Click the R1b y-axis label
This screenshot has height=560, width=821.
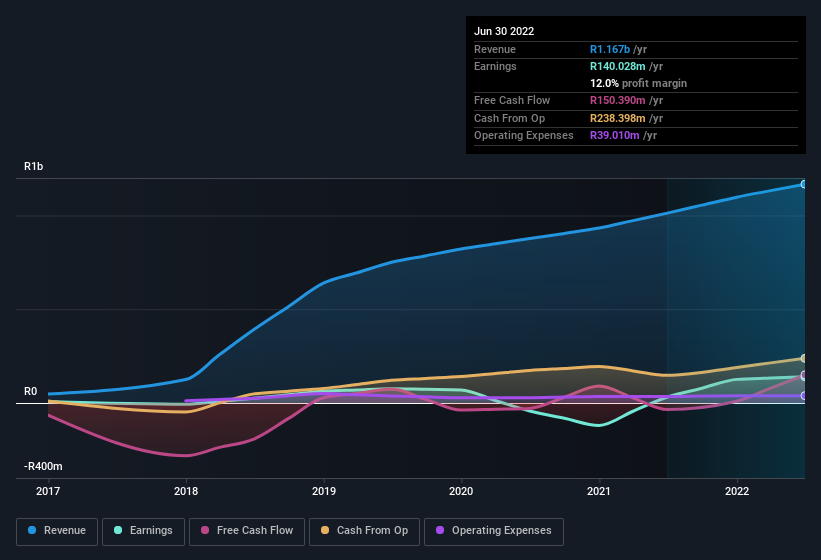[34, 166]
